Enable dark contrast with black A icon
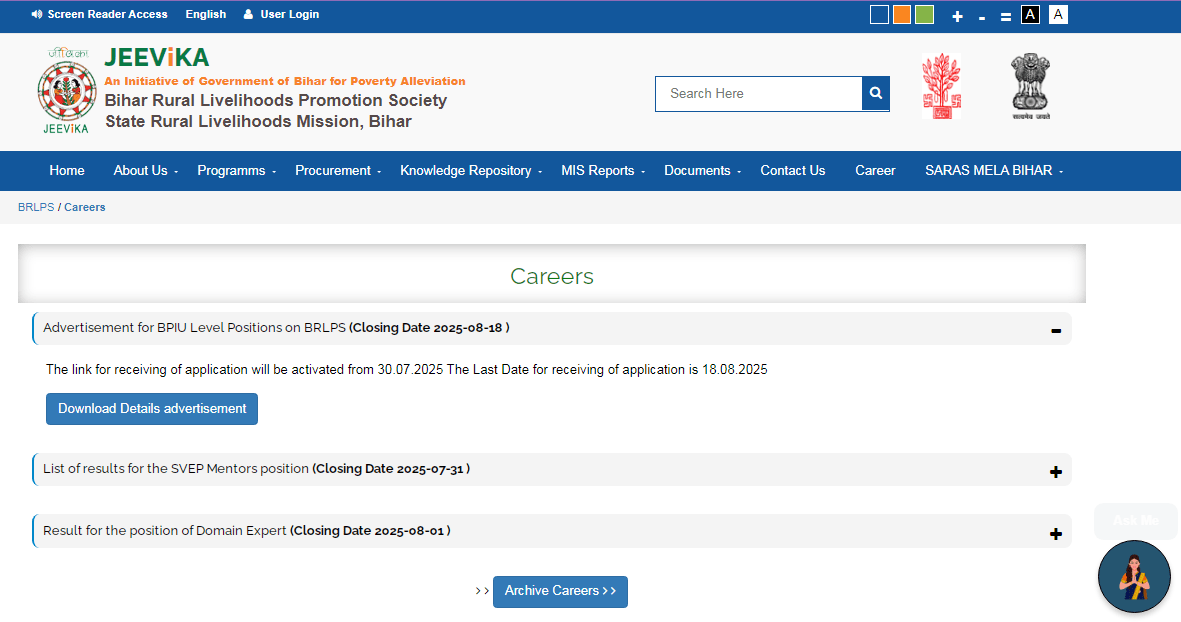The width and height of the screenshot is (1181, 622). (x=1030, y=14)
